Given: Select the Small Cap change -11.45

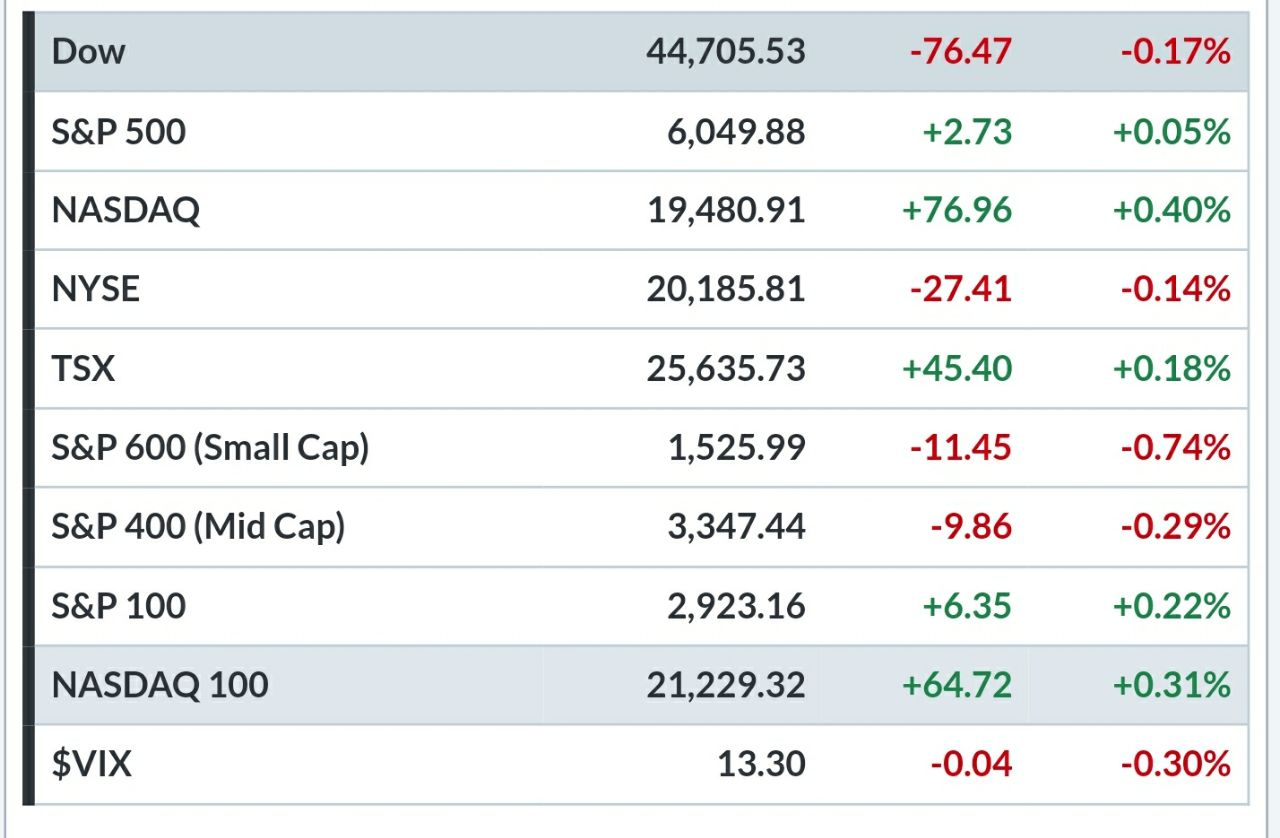Looking at the screenshot, I should [x=961, y=447].
